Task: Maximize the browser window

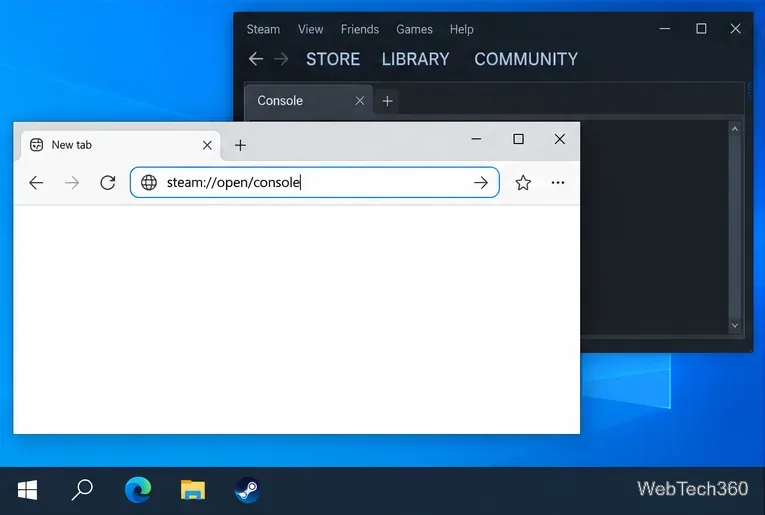Action: coord(518,139)
